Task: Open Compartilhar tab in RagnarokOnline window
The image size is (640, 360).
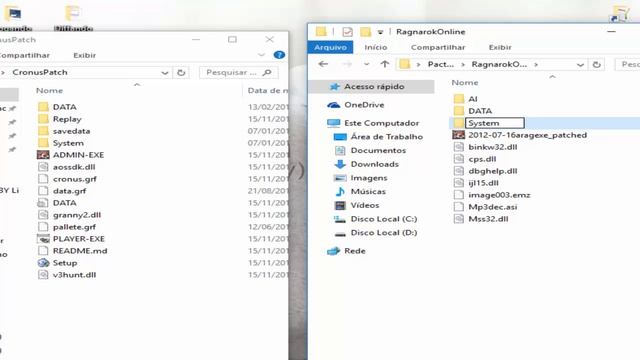Action: click(x=438, y=47)
